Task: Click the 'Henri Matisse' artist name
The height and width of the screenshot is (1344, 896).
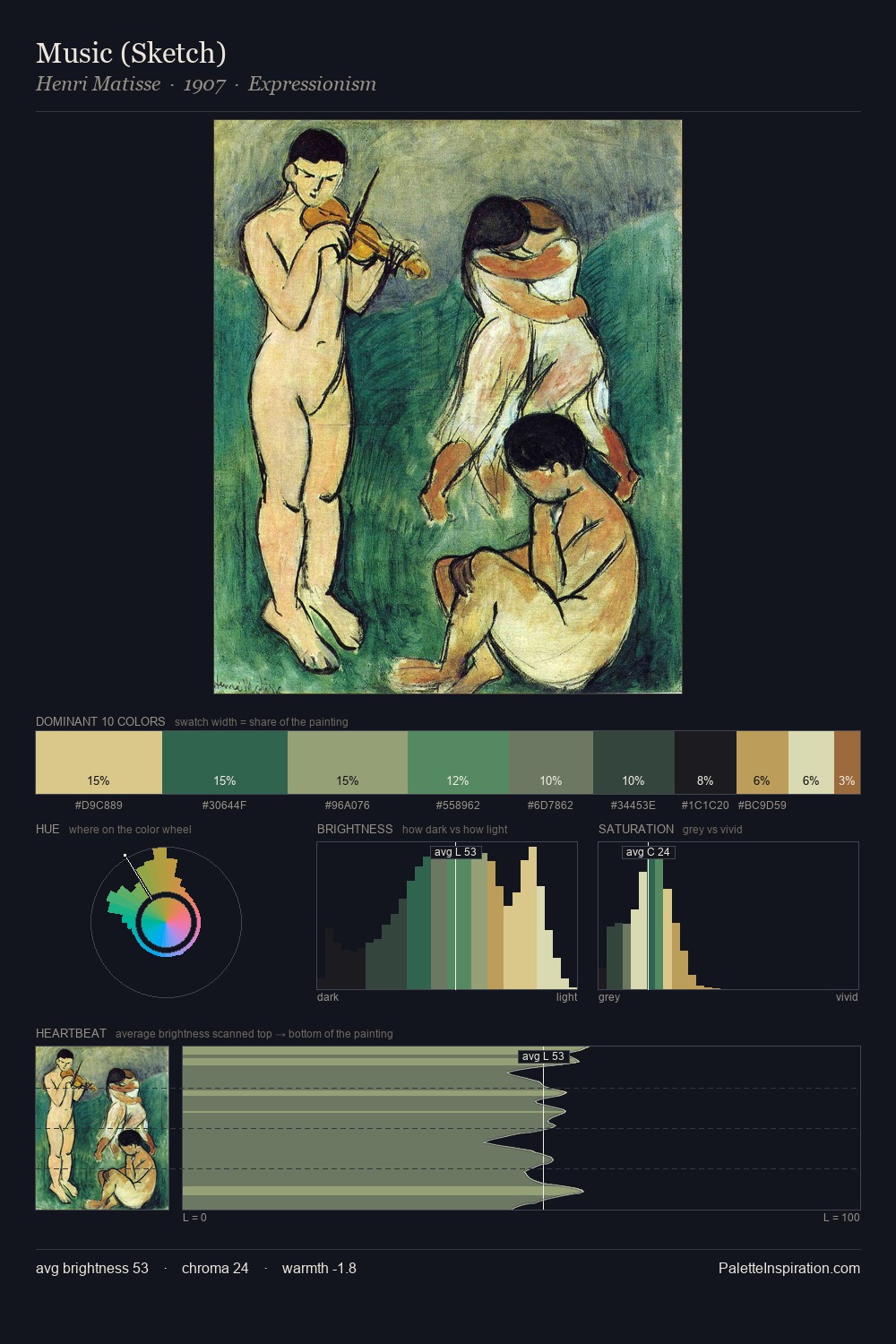Action: pos(98,84)
